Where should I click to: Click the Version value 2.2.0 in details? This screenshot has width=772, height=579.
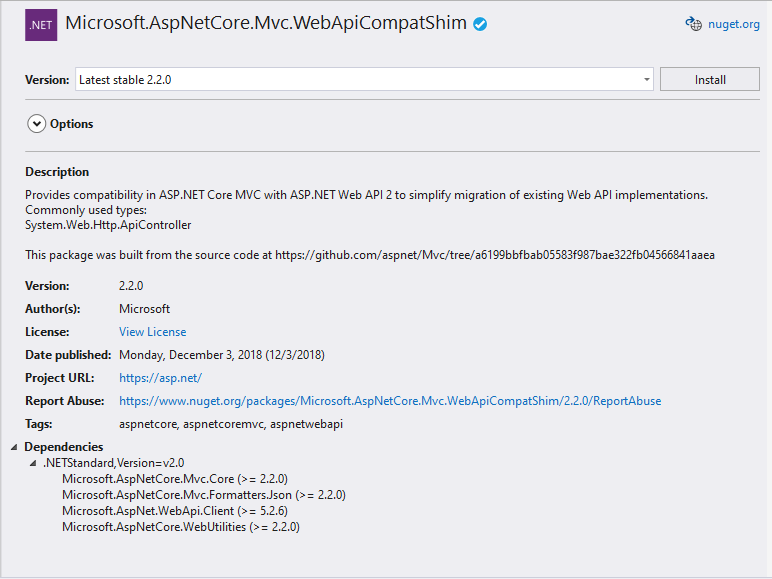tap(131, 286)
